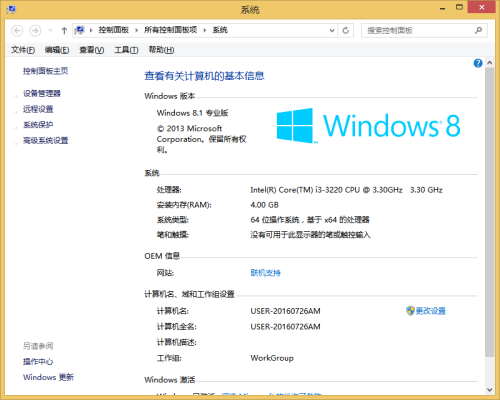Screen dimensions: 500x400
Task: Open 系统保护 link
Action: [38, 125]
